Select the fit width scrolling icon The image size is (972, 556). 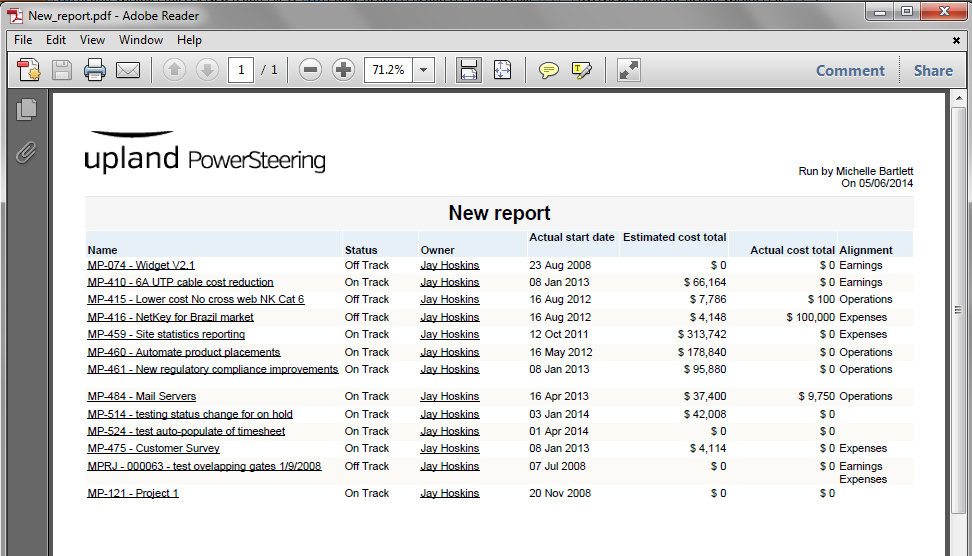point(469,69)
